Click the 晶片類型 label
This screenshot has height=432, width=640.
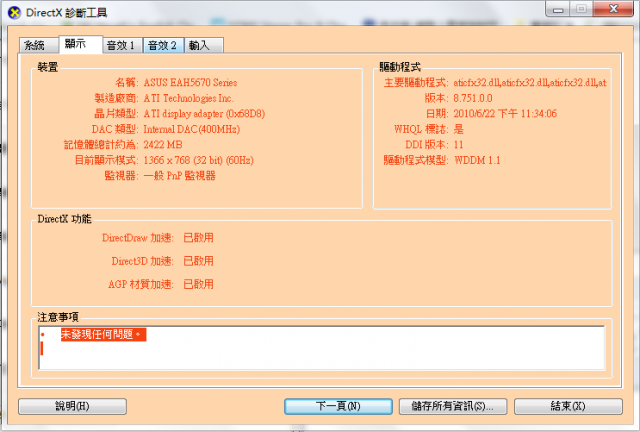tap(116, 114)
